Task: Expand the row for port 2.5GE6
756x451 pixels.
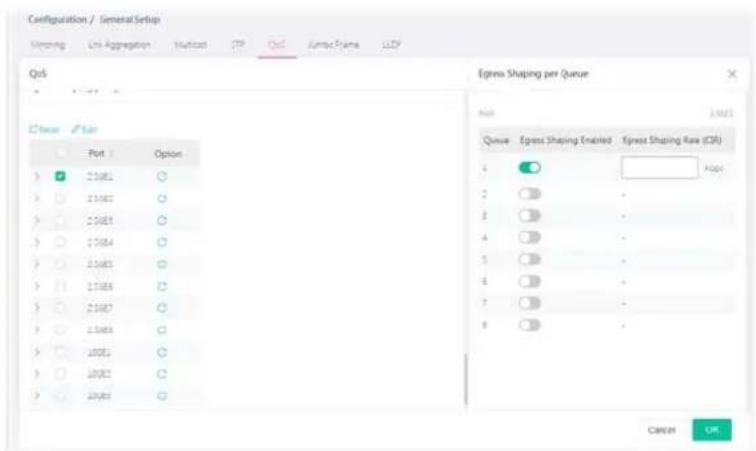Action: (37, 287)
